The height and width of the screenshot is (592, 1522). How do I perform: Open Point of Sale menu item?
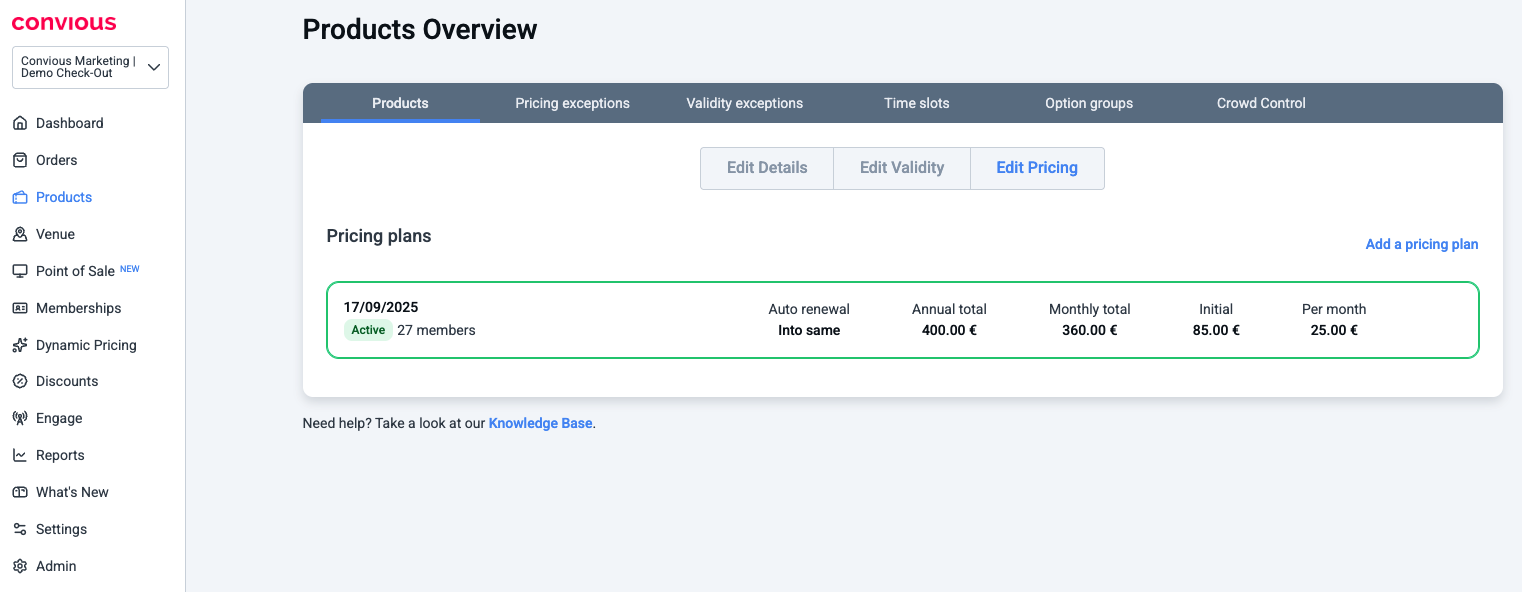pyautogui.click(x=76, y=271)
